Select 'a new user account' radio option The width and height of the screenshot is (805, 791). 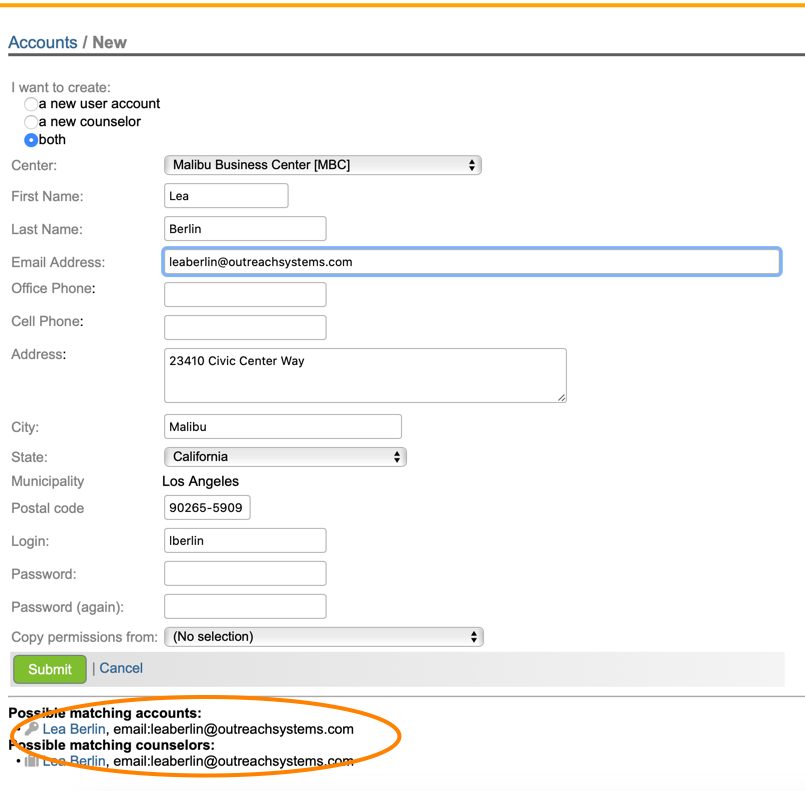tap(31, 104)
